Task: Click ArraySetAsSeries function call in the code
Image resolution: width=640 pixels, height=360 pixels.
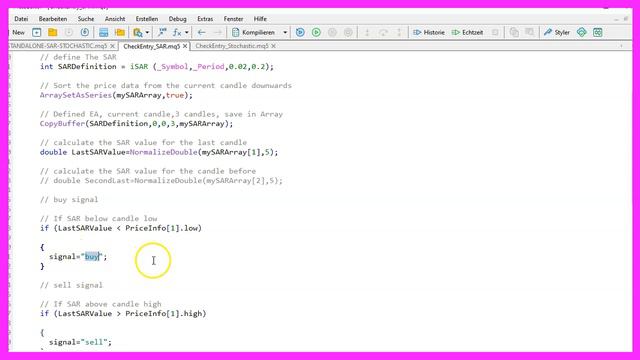Action: pyautogui.click(x=76, y=95)
